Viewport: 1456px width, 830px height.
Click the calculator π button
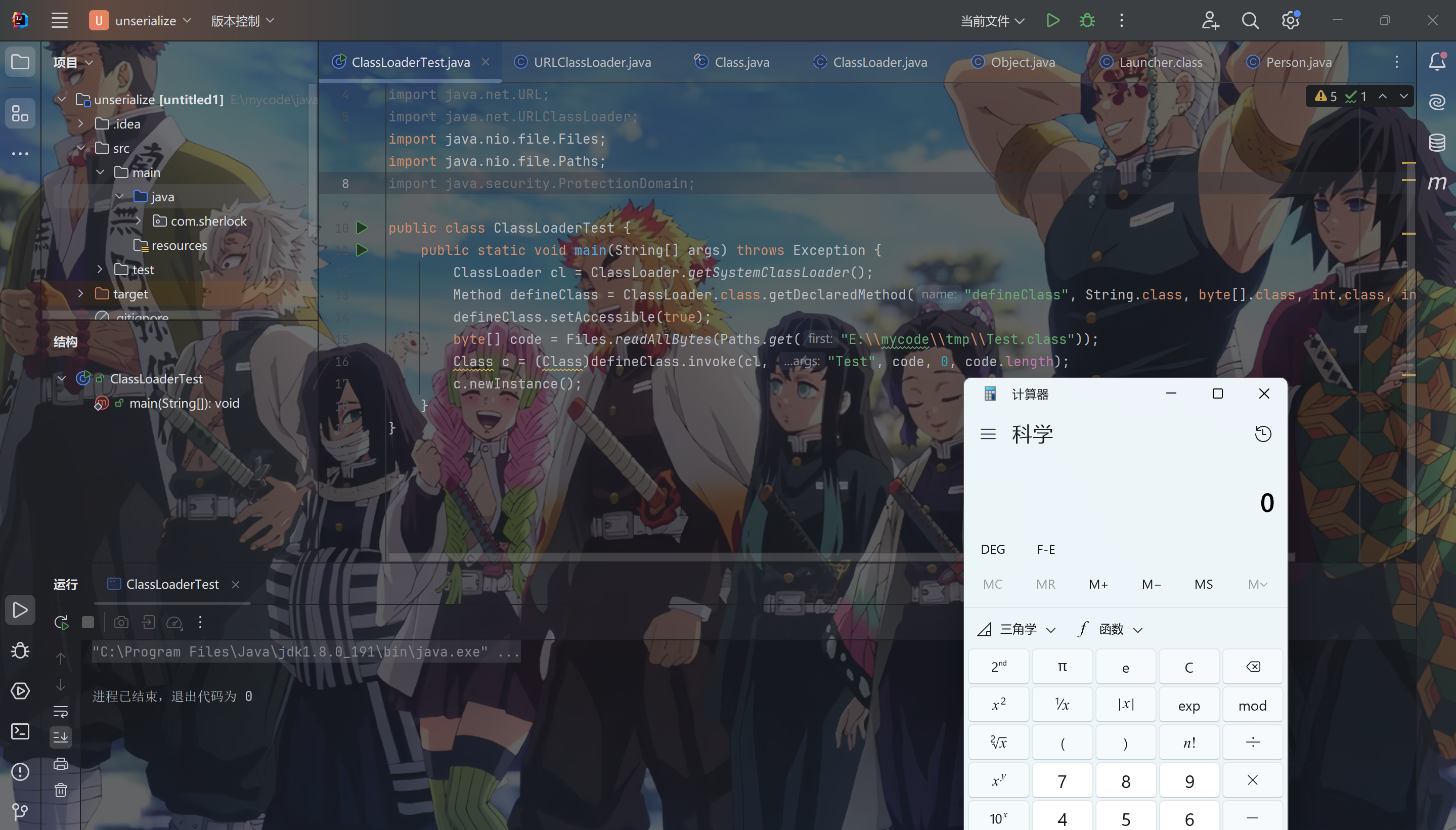pos(1062,667)
